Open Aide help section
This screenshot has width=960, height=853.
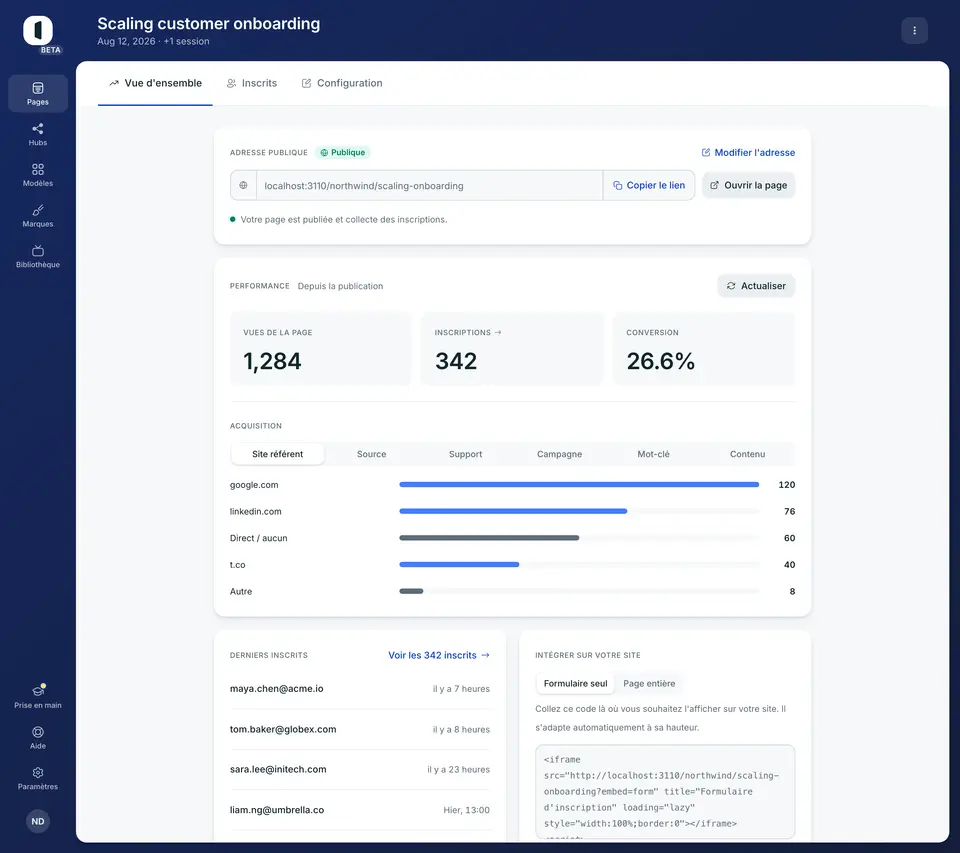pos(38,738)
